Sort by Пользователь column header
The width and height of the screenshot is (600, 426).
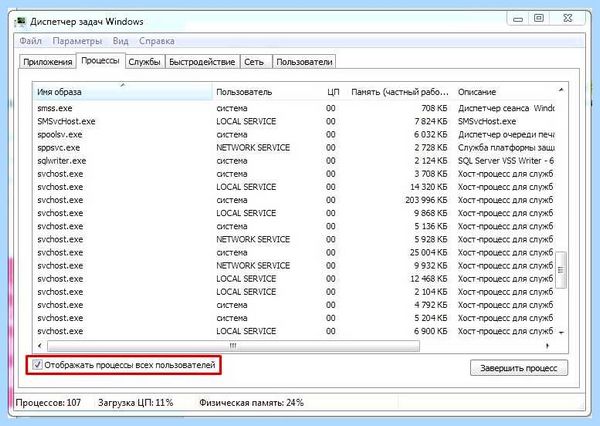click(267, 92)
